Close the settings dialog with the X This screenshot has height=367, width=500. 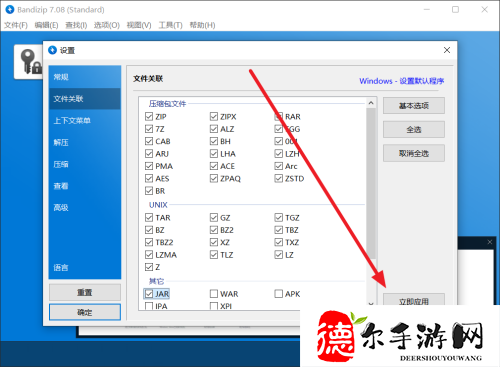tap(447, 50)
